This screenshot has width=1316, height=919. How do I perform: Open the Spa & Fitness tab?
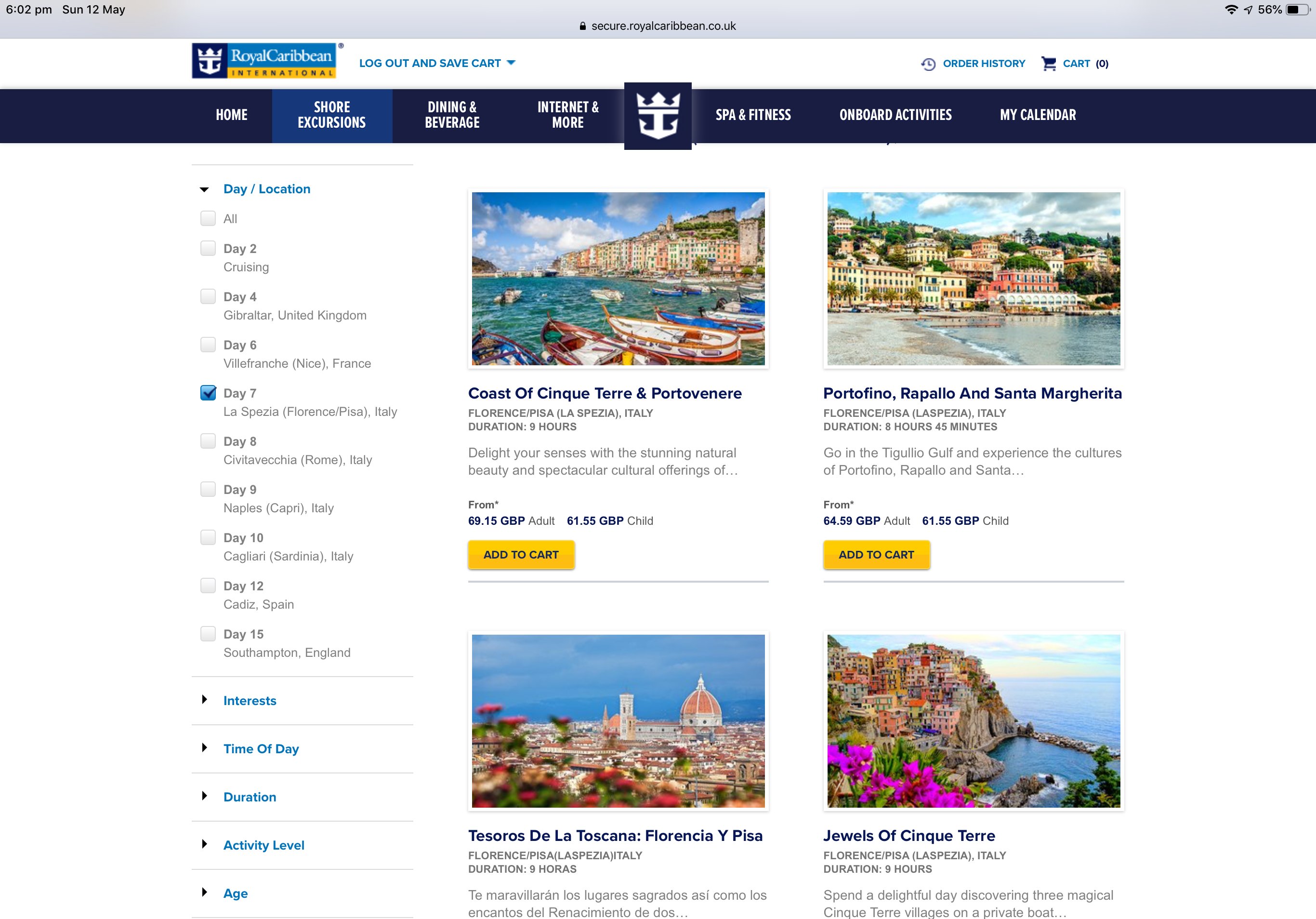point(753,115)
